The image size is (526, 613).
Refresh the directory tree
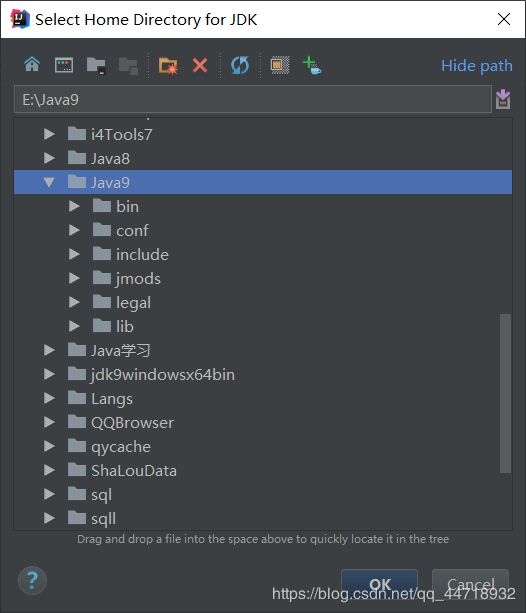click(240, 65)
